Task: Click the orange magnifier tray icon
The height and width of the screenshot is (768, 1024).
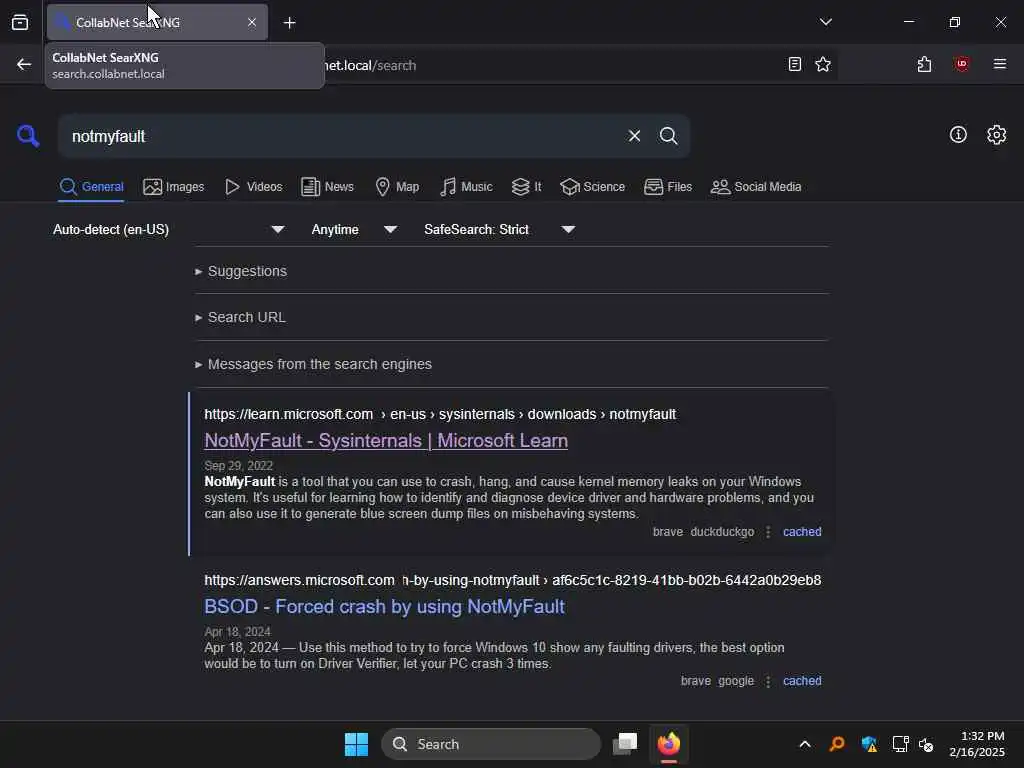Action: point(837,744)
